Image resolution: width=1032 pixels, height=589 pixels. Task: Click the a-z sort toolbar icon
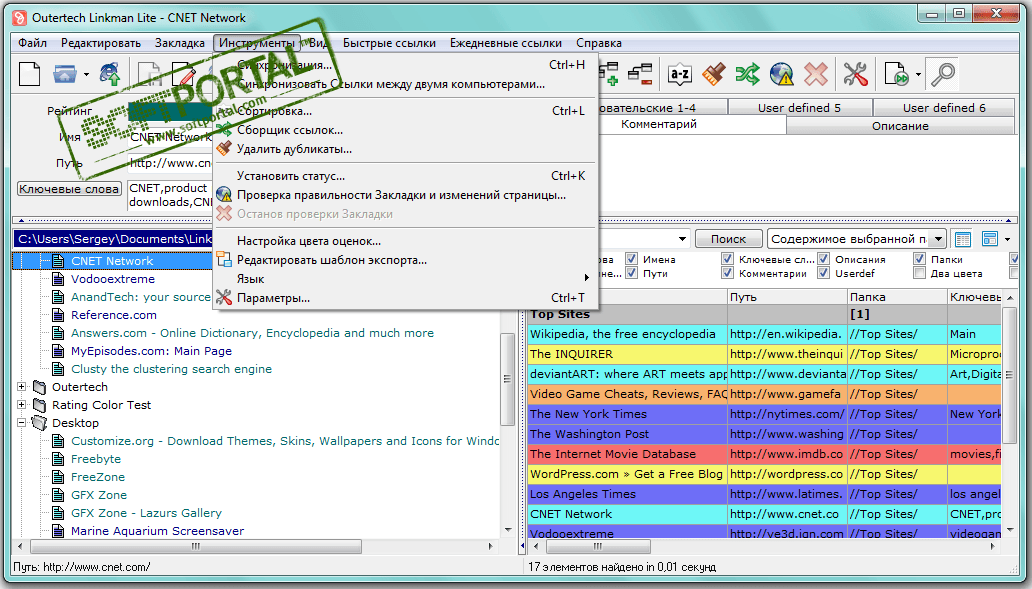point(679,74)
